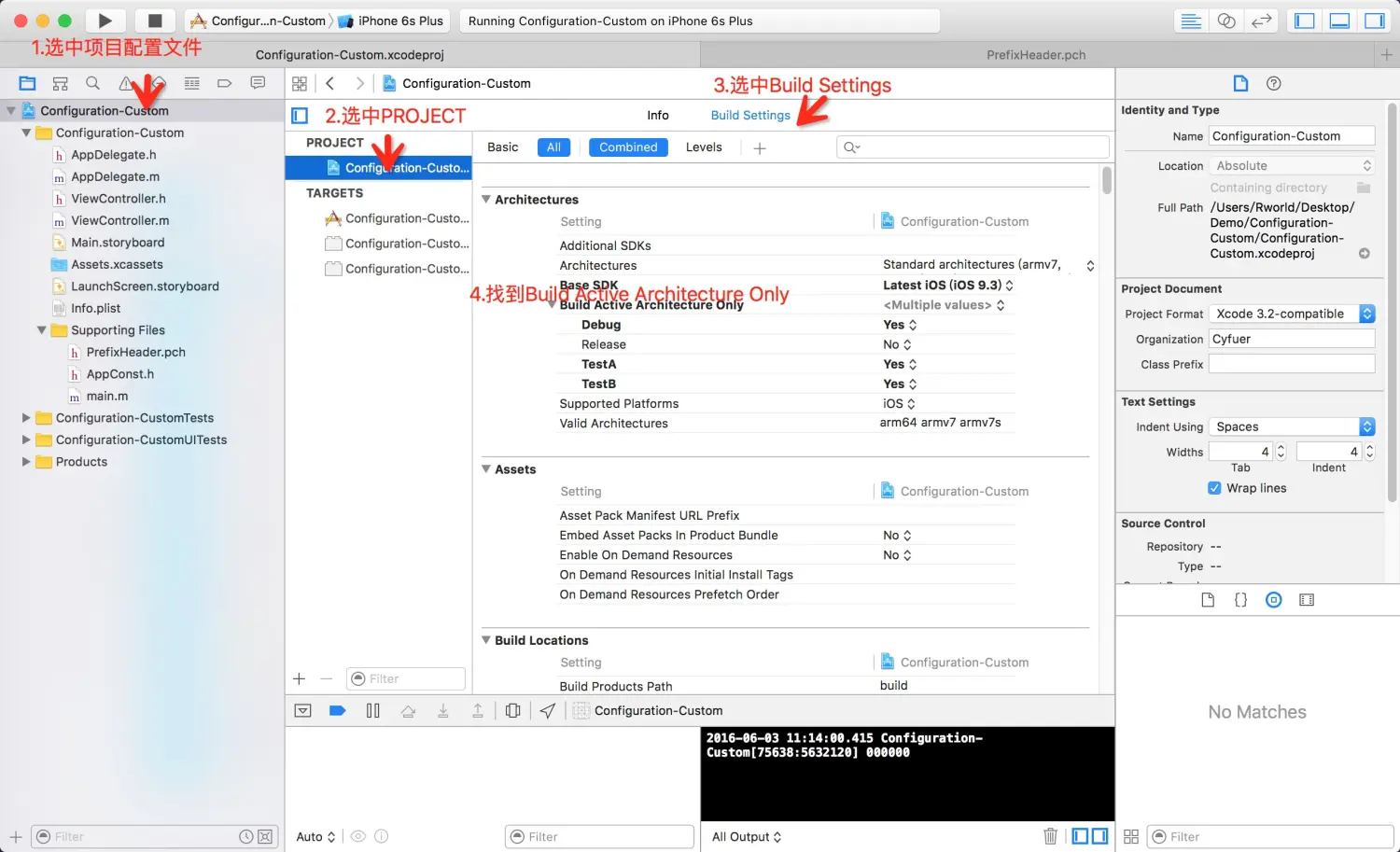
Task: Open the Test navigator icon
Action: coord(159,83)
